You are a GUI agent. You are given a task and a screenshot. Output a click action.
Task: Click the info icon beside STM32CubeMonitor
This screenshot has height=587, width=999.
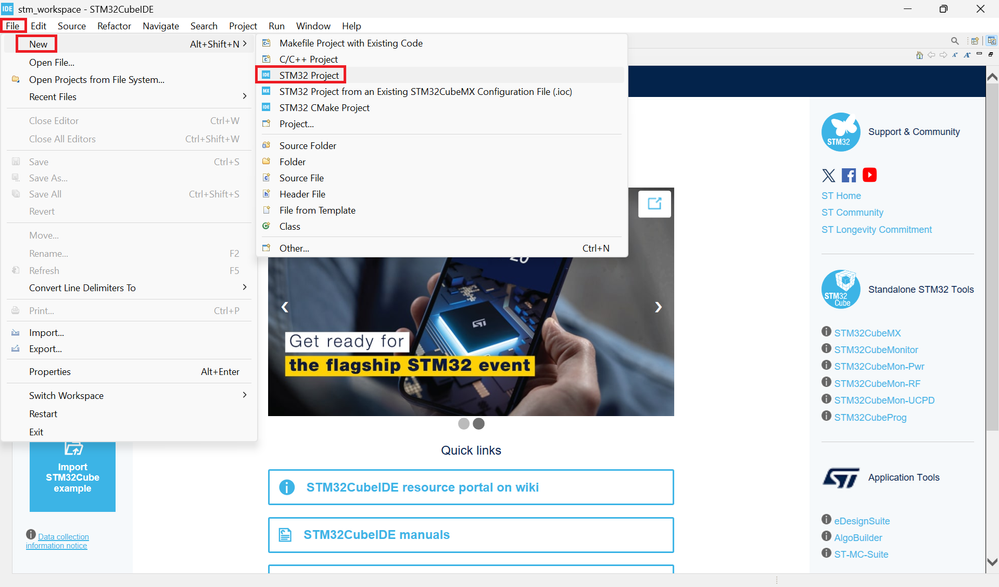click(x=826, y=348)
